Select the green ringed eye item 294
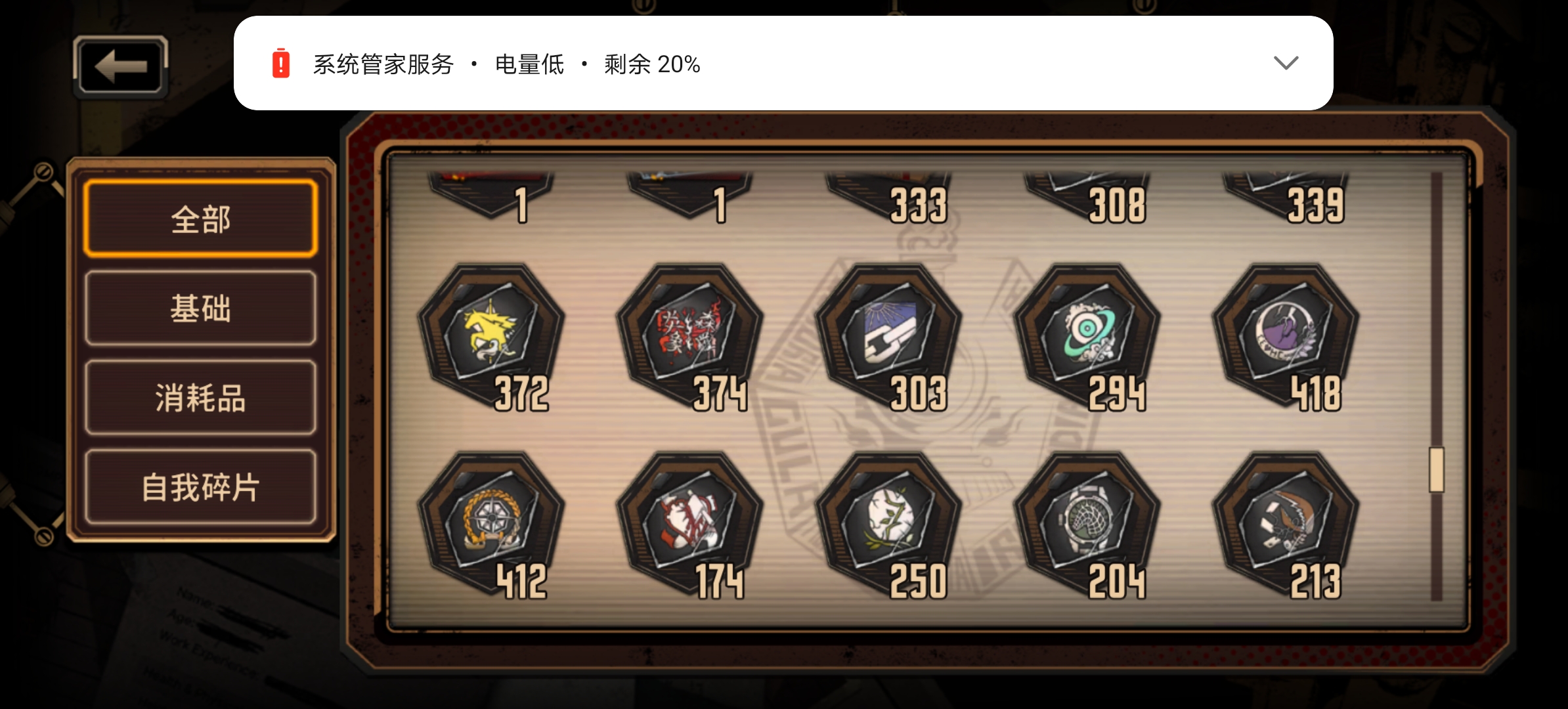 (x=1087, y=335)
